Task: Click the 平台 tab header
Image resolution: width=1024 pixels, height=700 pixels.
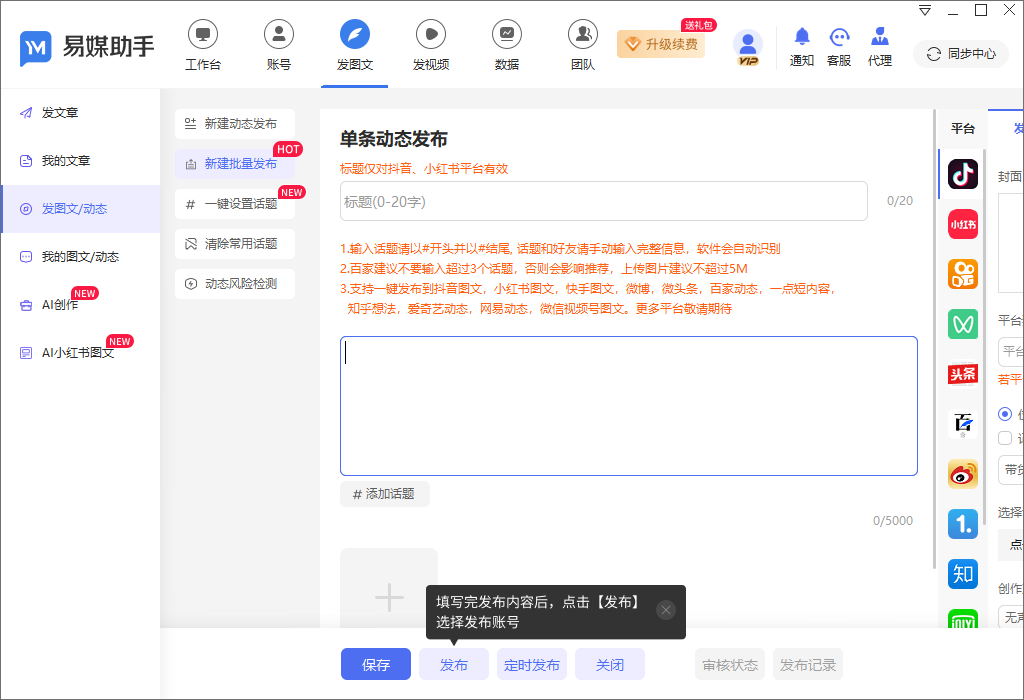Action: point(963,129)
